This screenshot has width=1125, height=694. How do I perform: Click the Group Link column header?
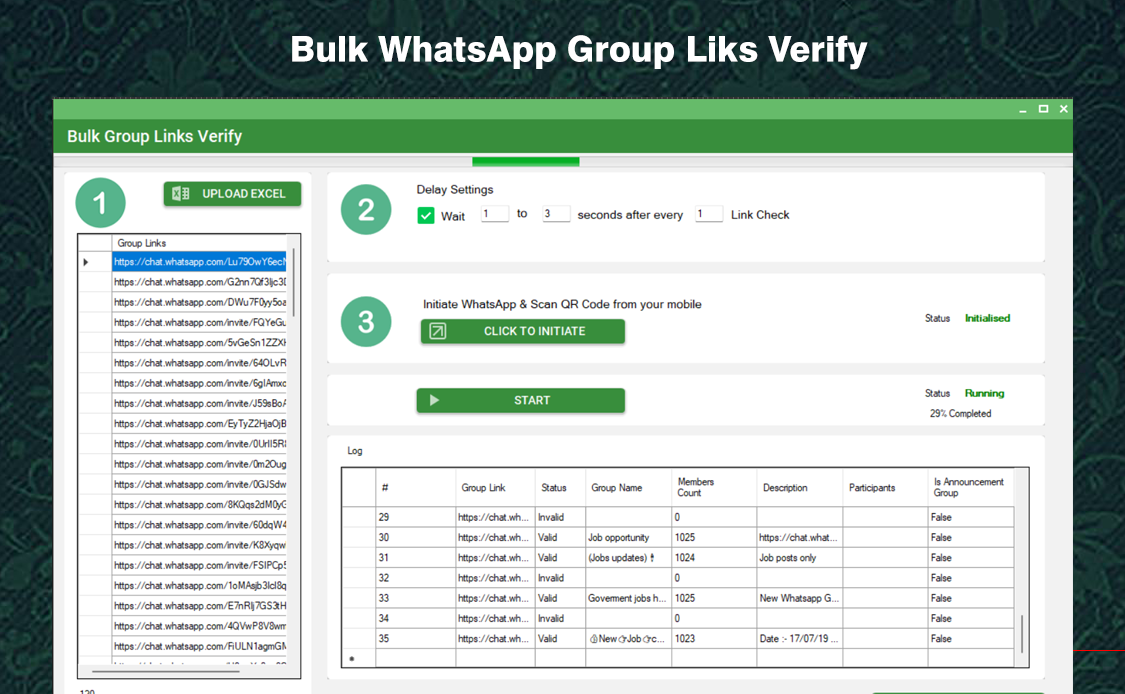[x=495, y=487]
